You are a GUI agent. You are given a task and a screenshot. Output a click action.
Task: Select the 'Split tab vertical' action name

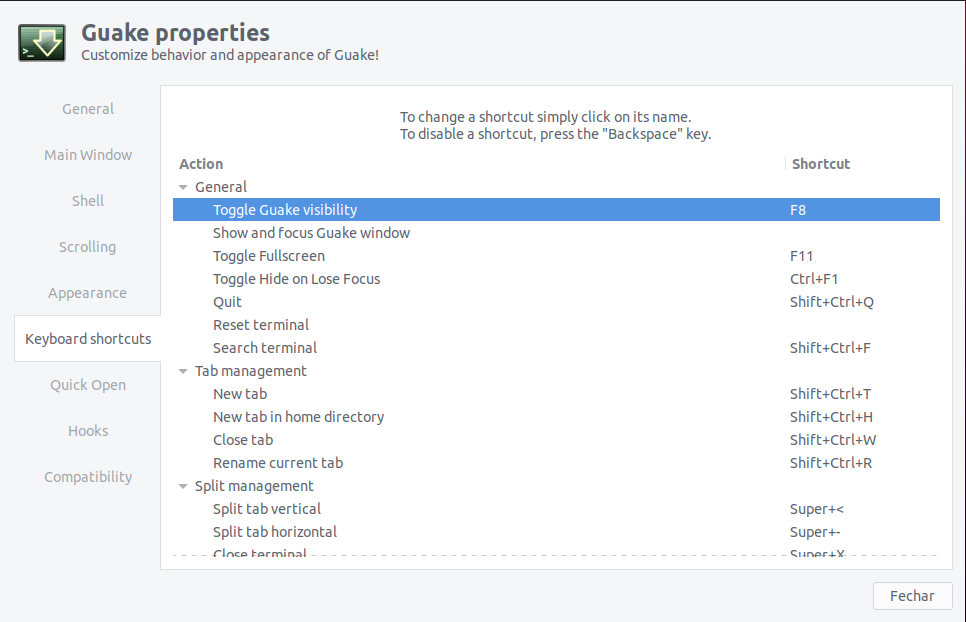[267, 509]
